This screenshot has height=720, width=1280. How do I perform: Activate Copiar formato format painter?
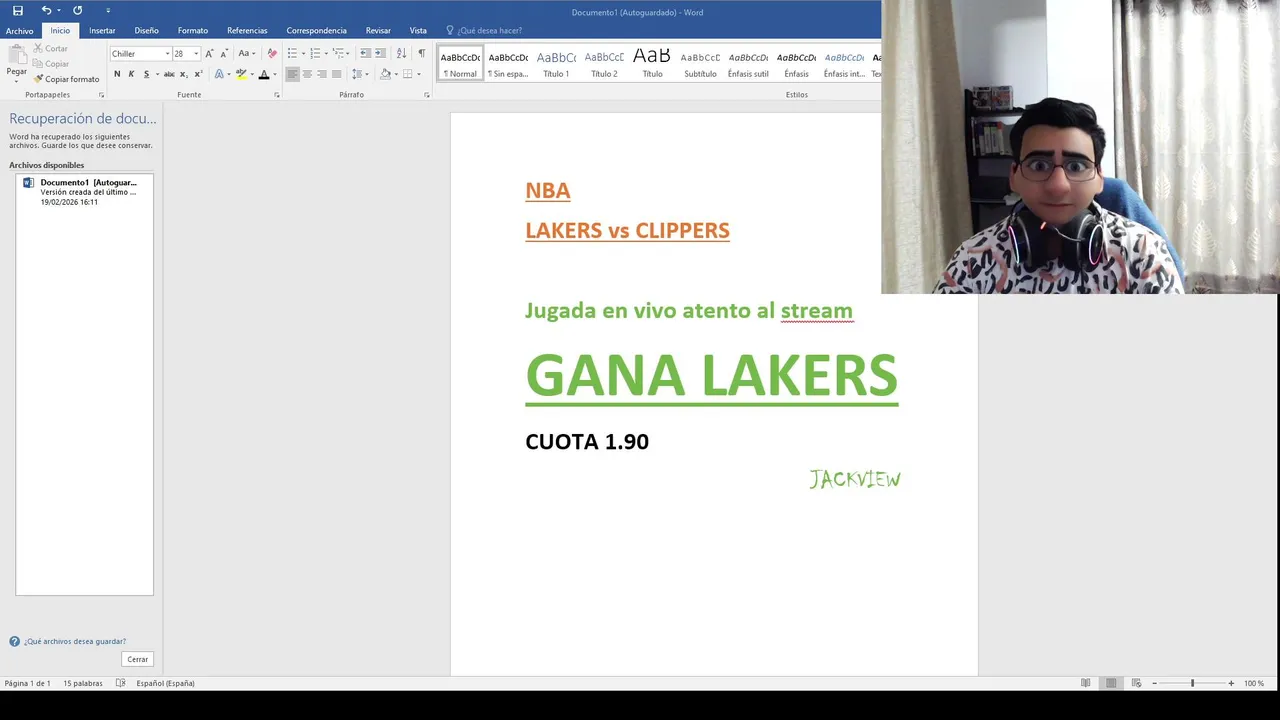66,79
